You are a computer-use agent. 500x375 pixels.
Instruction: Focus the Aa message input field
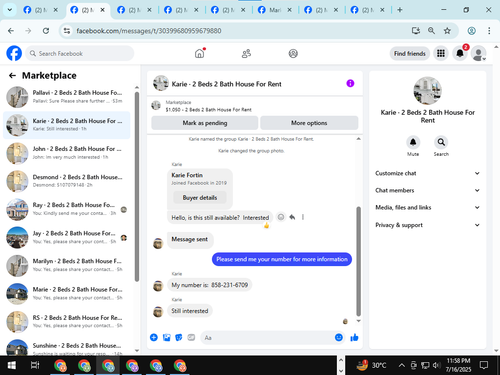pyautogui.click(x=273, y=337)
